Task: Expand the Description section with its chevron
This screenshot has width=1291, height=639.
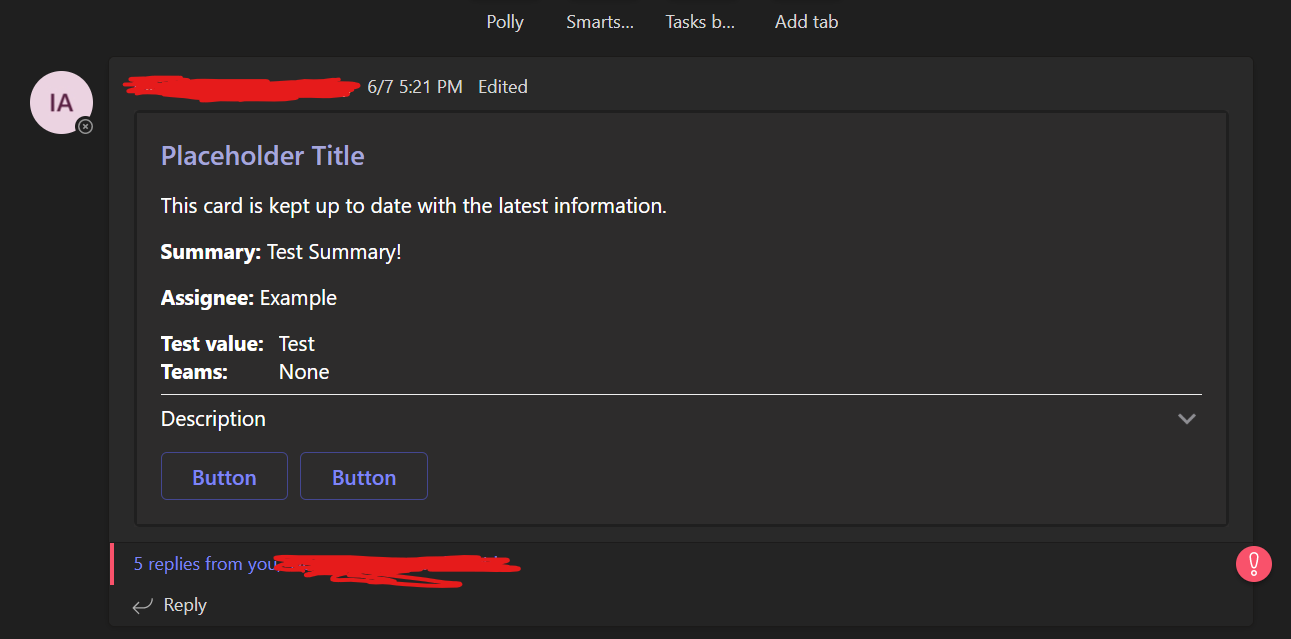Action: [1187, 419]
